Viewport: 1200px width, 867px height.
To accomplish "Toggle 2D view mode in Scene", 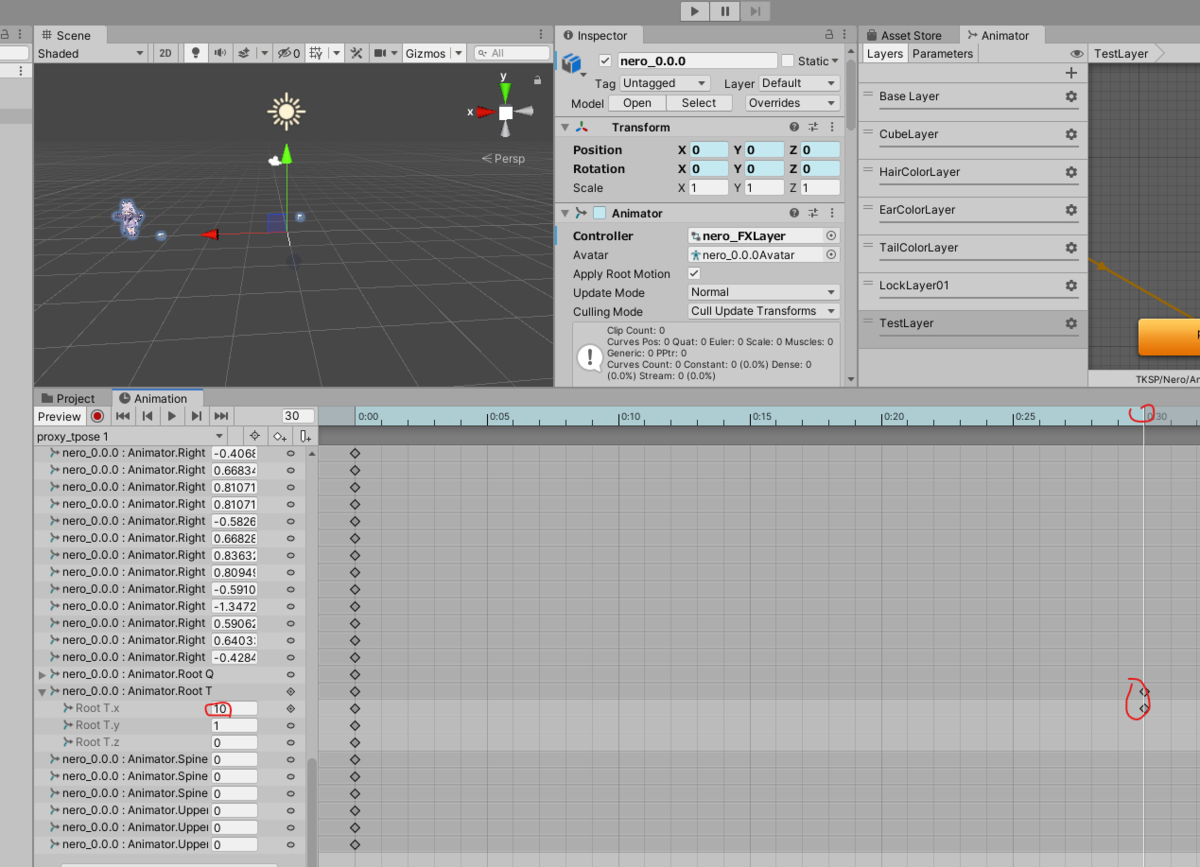I will (x=165, y=53).
